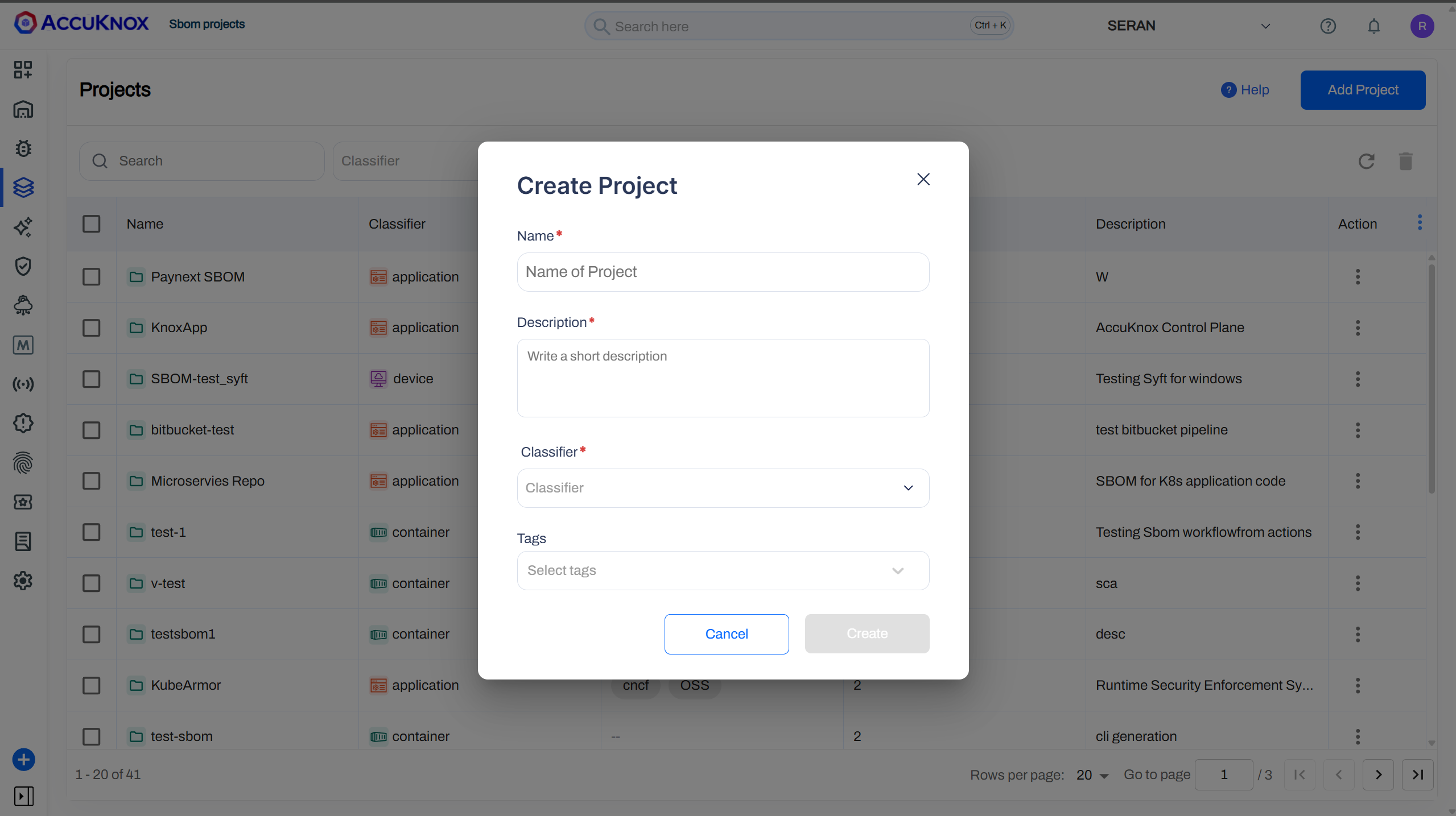Viewport: 1456px width, 816px height.
Task: Open column options three-dot icon in header
Action: point(1420,222)
